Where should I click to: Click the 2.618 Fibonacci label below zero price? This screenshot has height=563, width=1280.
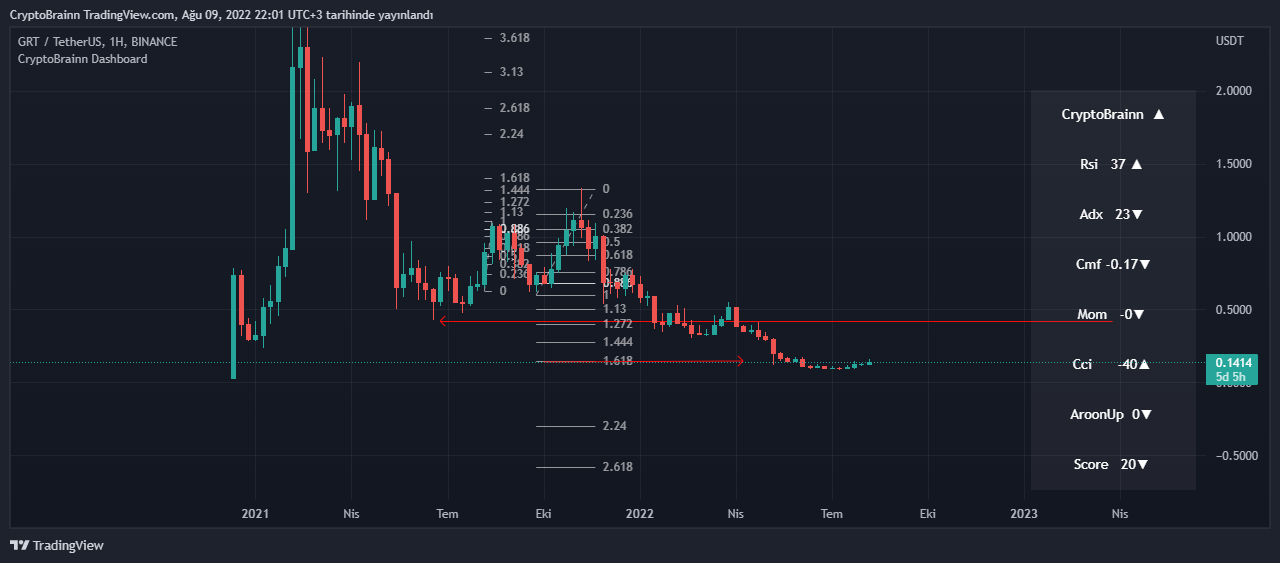[618, 467]
